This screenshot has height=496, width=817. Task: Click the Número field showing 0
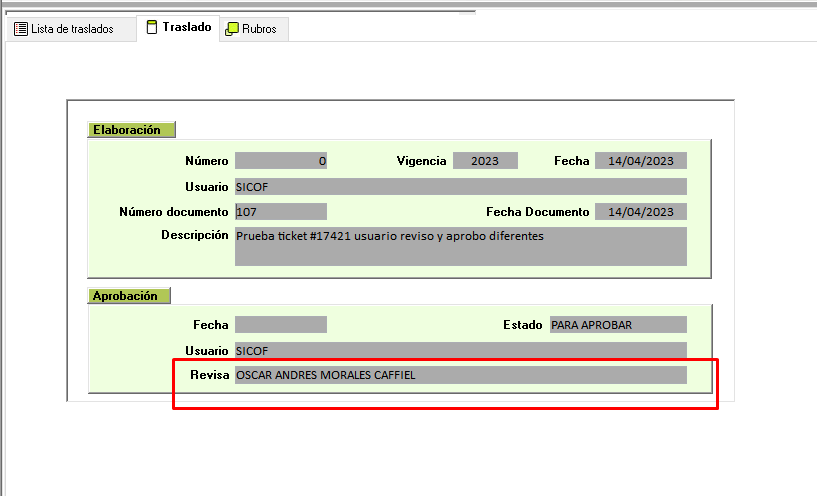[280, 161]
